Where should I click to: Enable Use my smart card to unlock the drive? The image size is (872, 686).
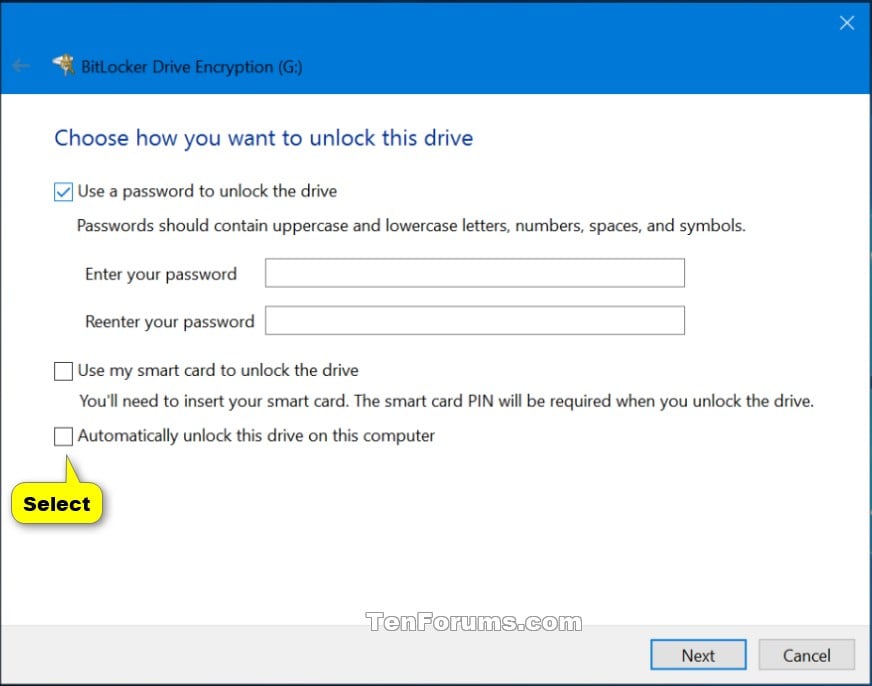click(x=63, y=371)
